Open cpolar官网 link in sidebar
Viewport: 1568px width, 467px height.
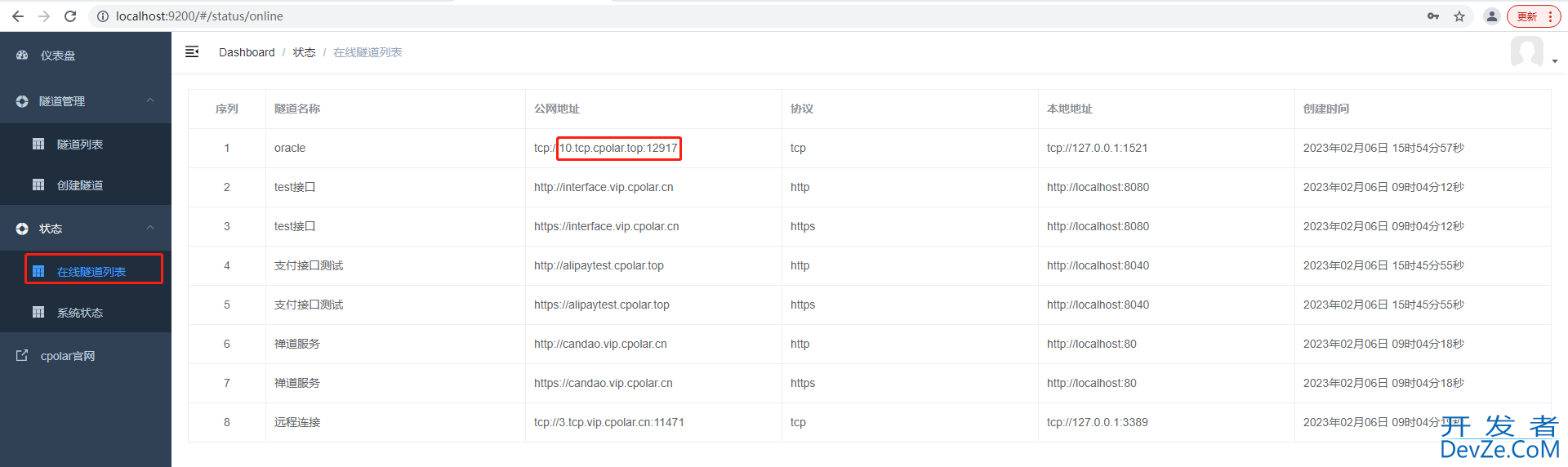[x=86, y=356]
